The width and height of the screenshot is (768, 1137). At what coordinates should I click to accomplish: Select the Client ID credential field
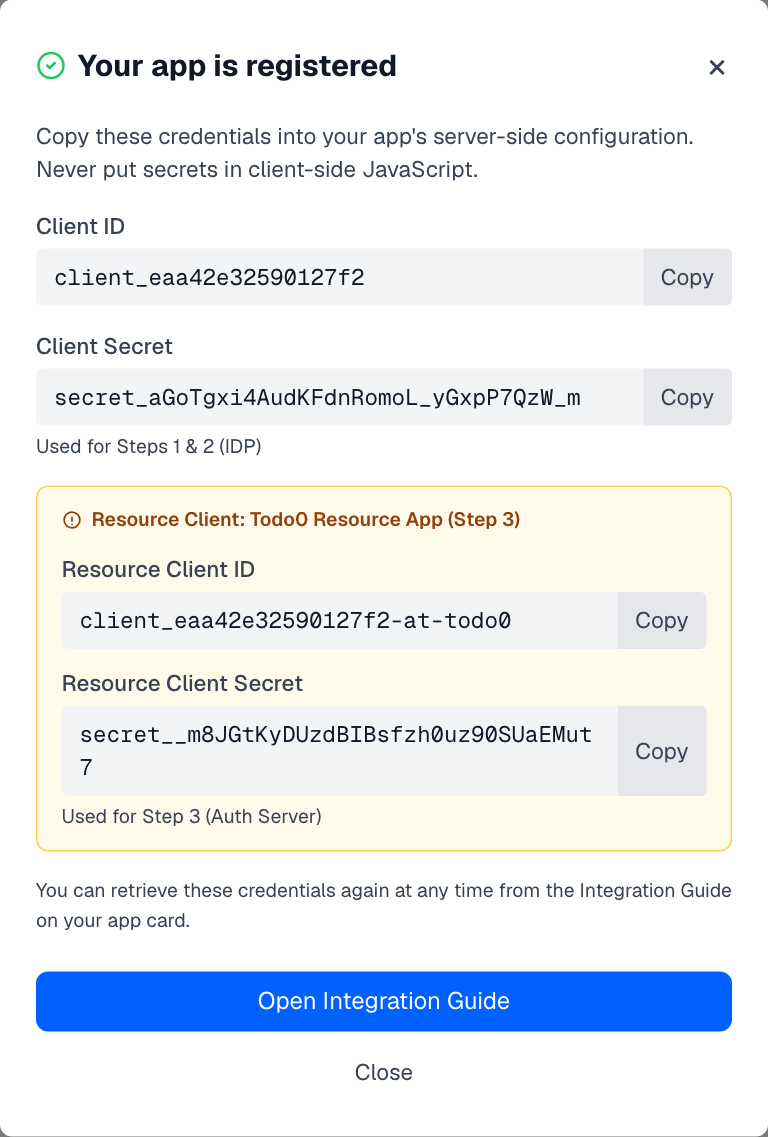(340, 277)
